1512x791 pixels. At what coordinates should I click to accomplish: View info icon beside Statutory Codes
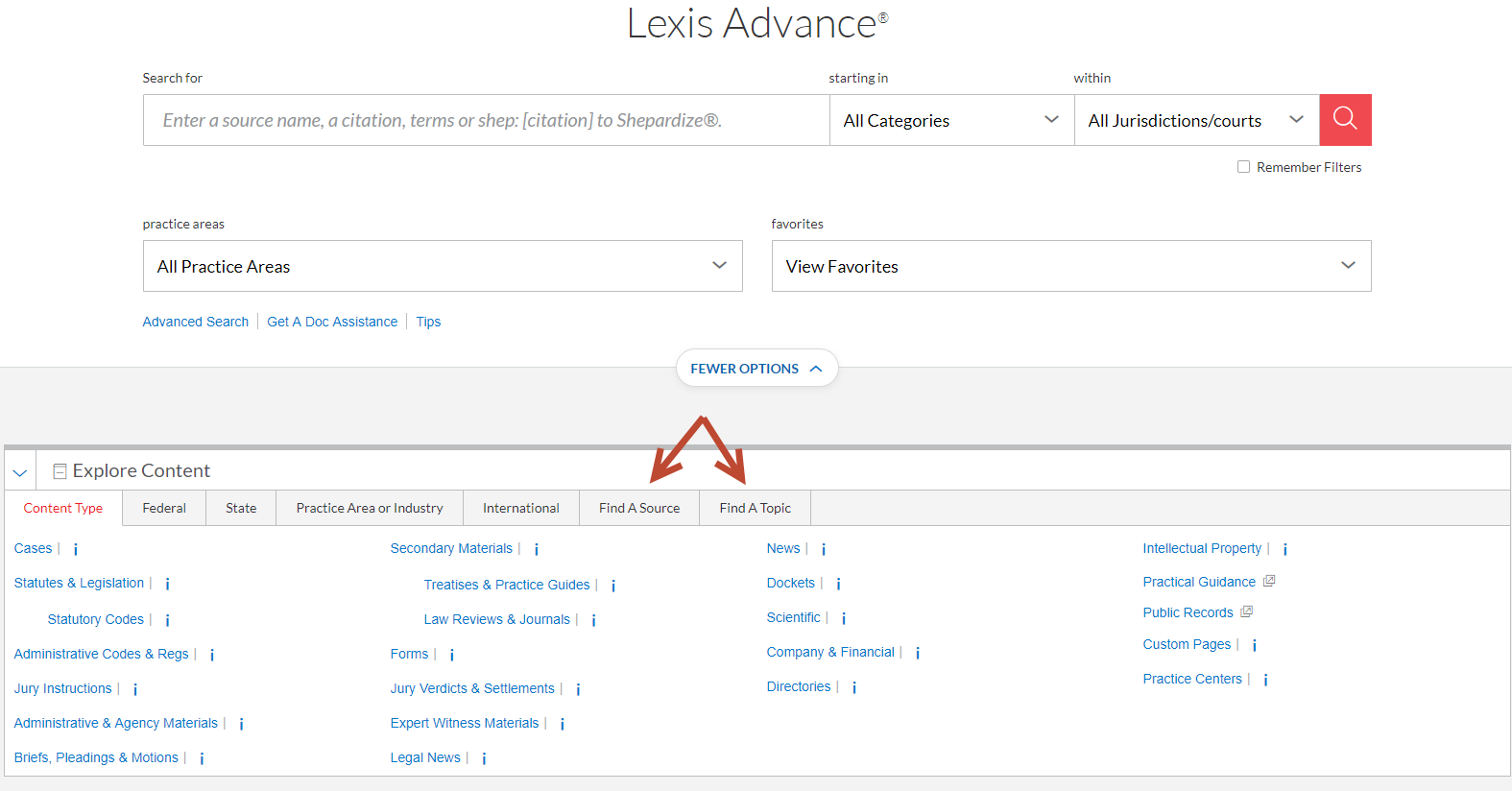coord(168,620)
